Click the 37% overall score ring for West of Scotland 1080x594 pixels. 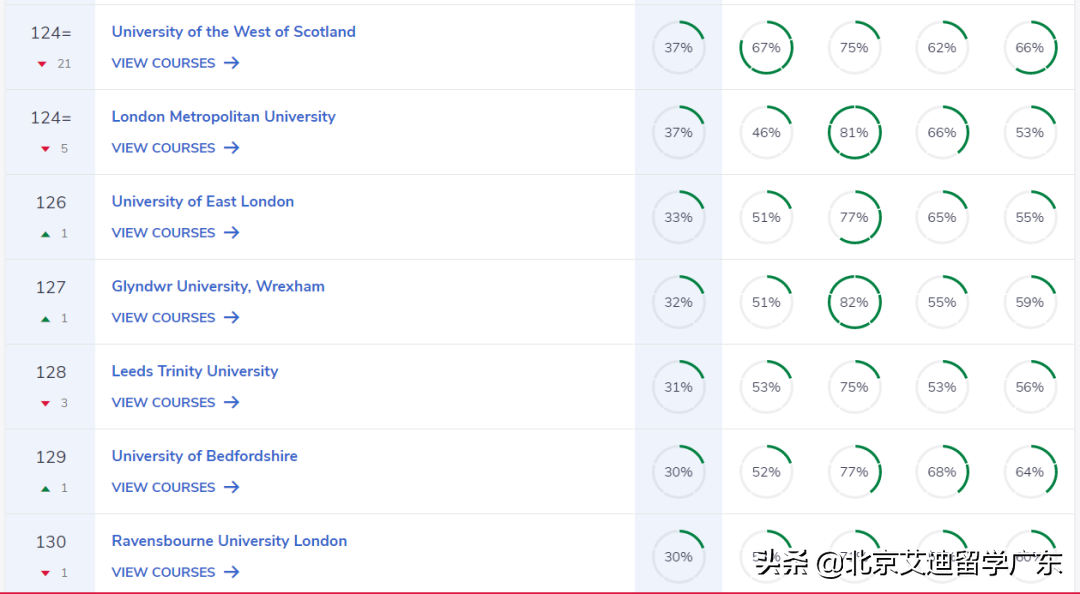679,47
